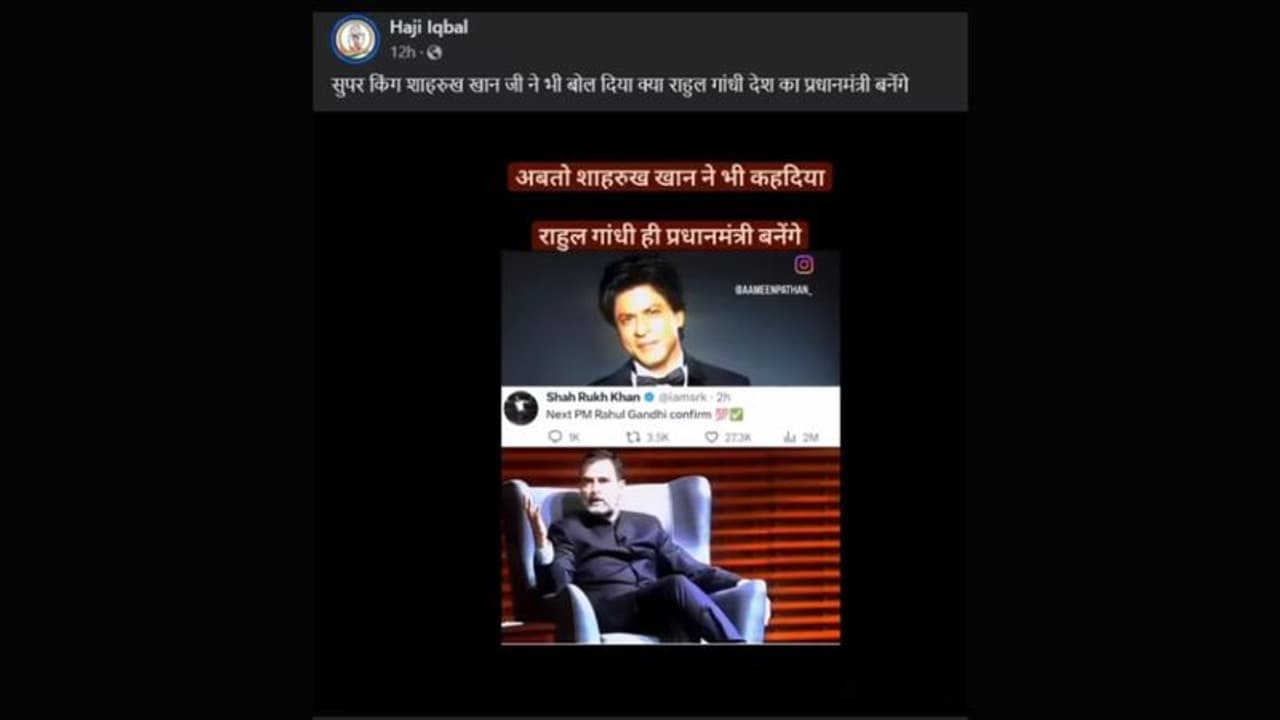Click the Shah Rukh Khan tweet name
Viewport: 1280px width, 720px height.
click(x=593, y=397)
